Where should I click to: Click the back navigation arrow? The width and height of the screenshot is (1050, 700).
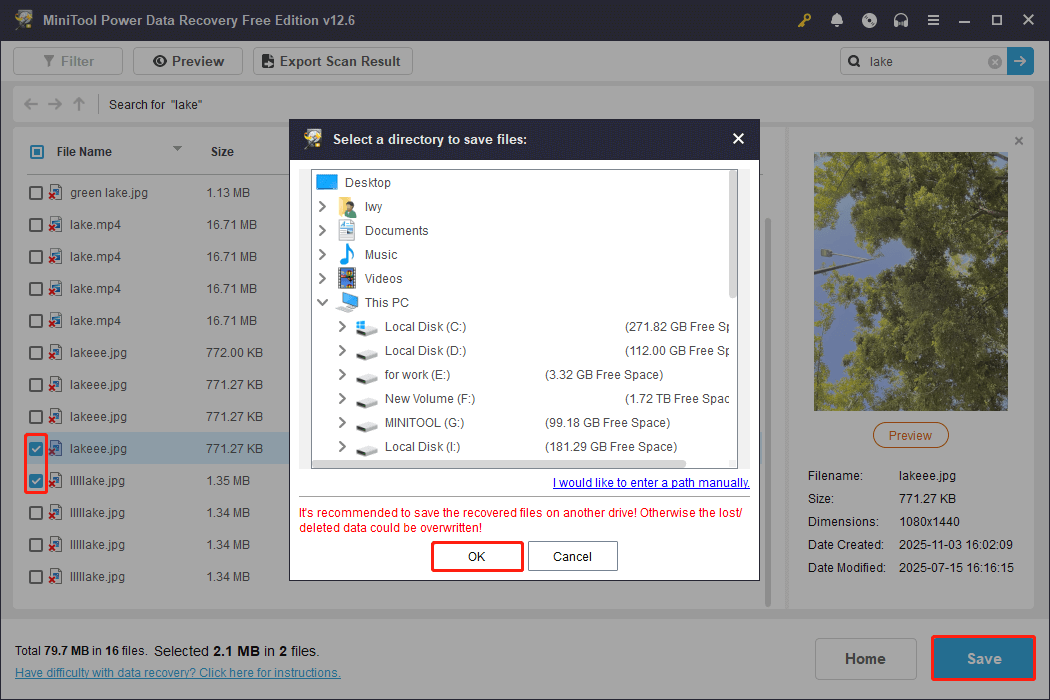click(x=30, y=104)
